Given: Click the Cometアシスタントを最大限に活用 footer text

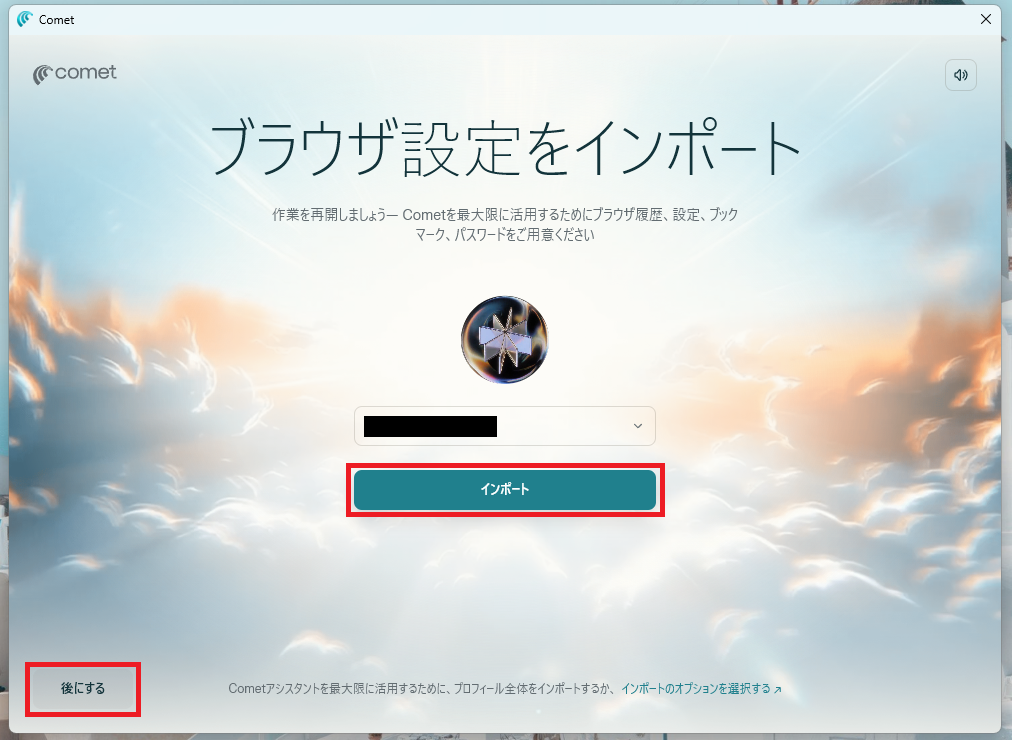Looking at the screenshot, I should coord(421,688).
